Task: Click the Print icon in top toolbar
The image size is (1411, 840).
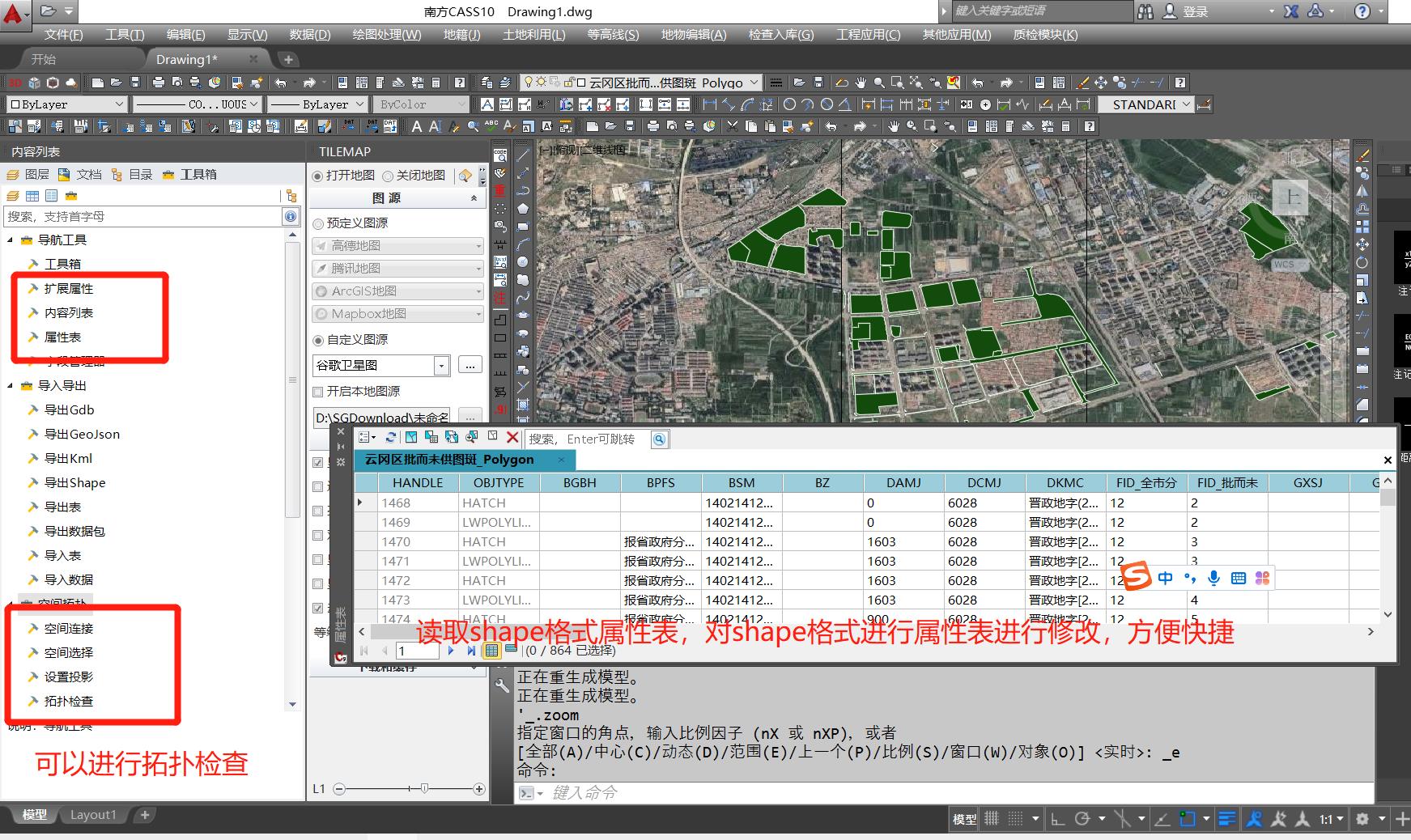Action: 159,83
